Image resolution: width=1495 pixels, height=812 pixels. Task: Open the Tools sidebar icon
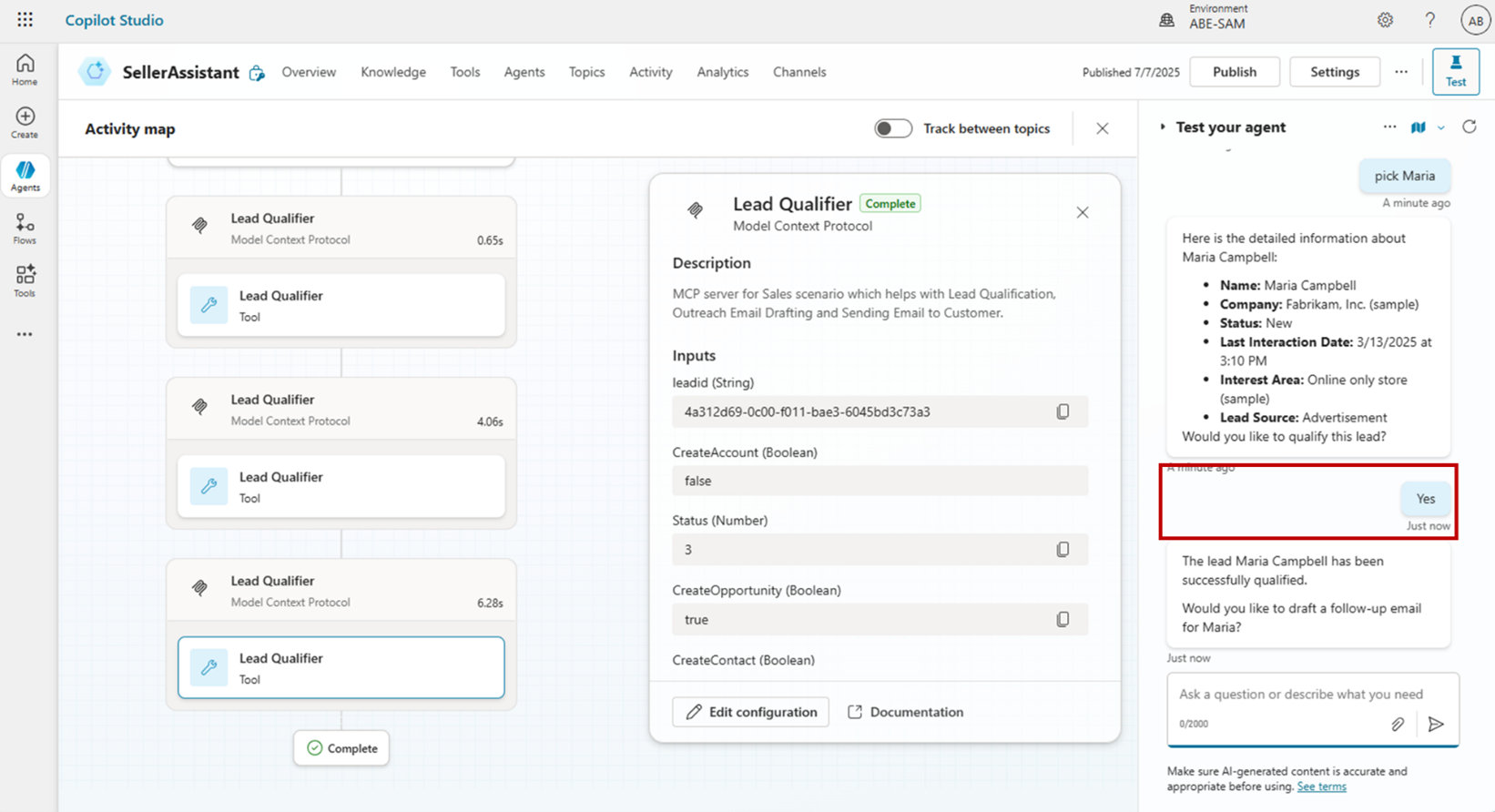tap(25, 280)
